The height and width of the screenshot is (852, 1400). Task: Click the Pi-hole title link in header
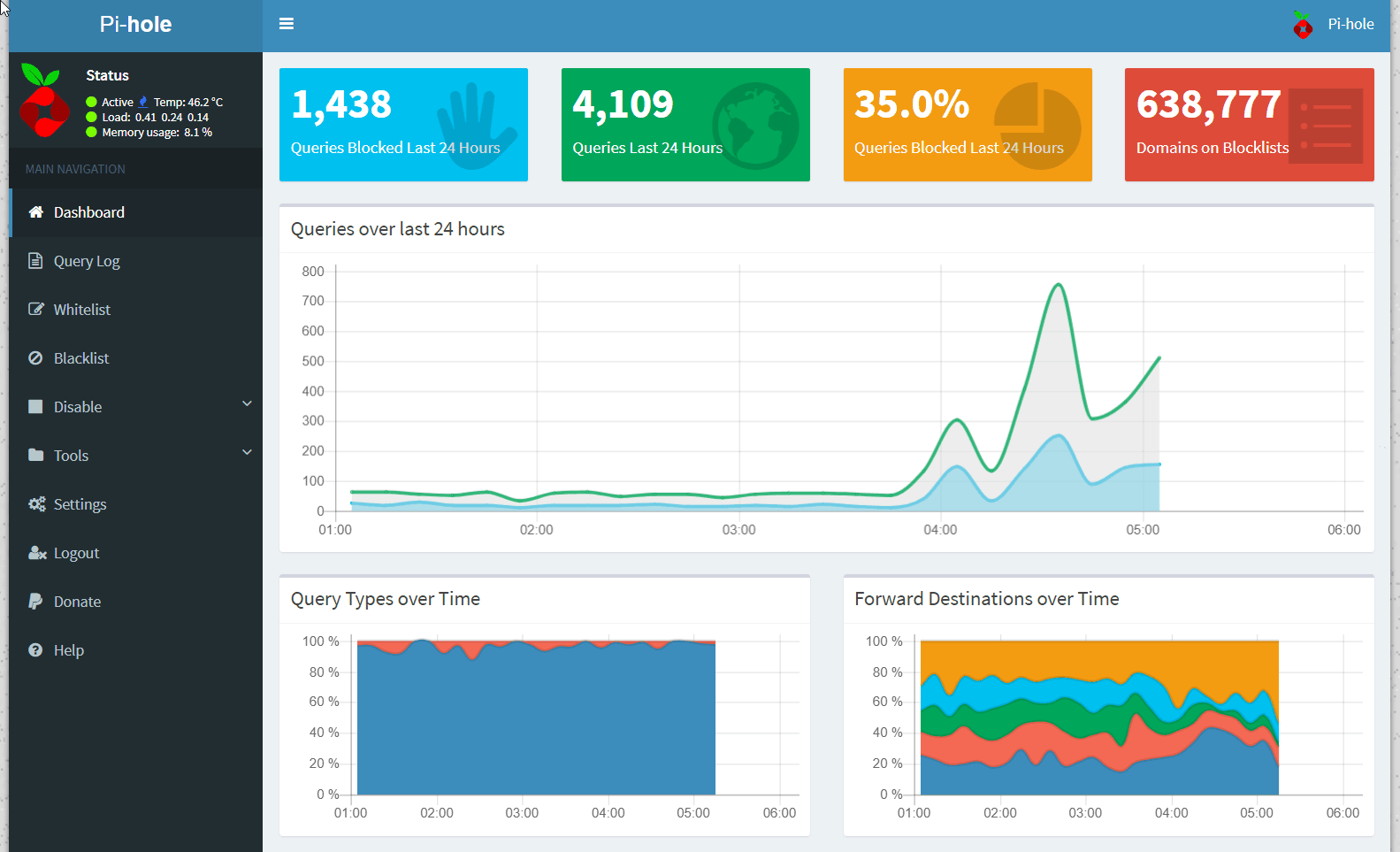tap(135, 25)
